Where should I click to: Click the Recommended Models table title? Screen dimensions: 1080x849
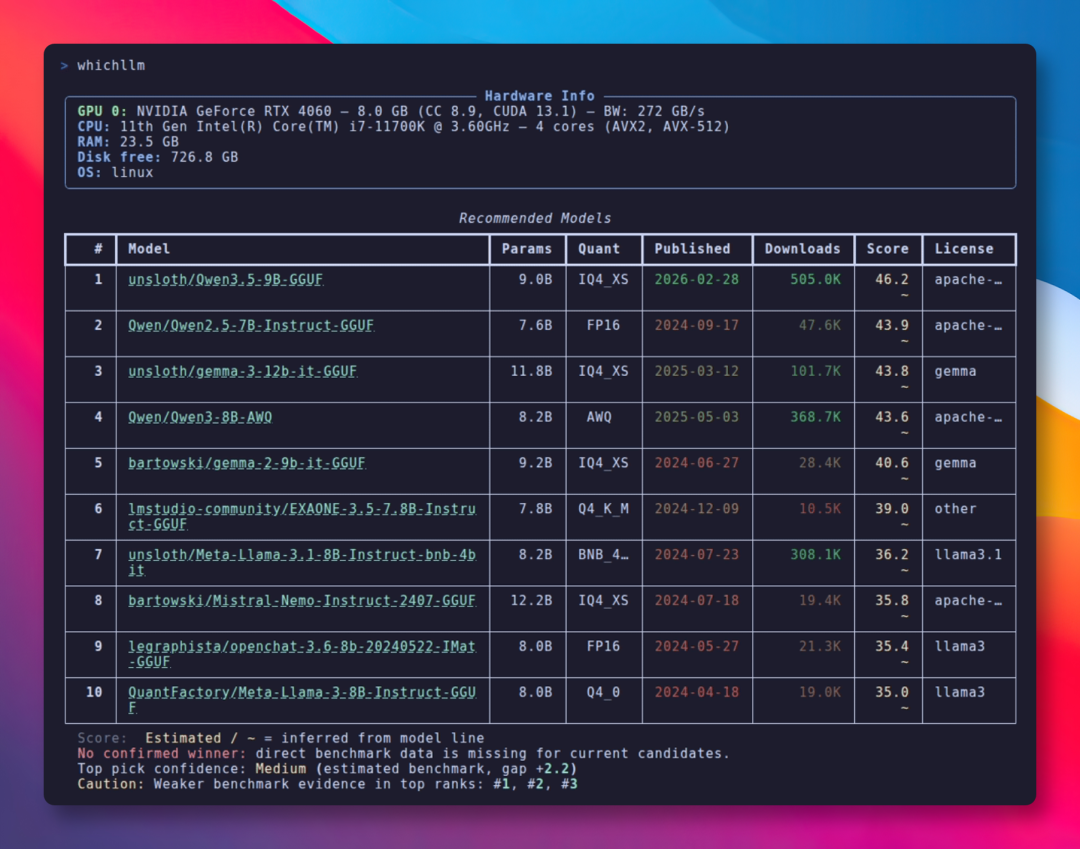click(x=535, y=218)
